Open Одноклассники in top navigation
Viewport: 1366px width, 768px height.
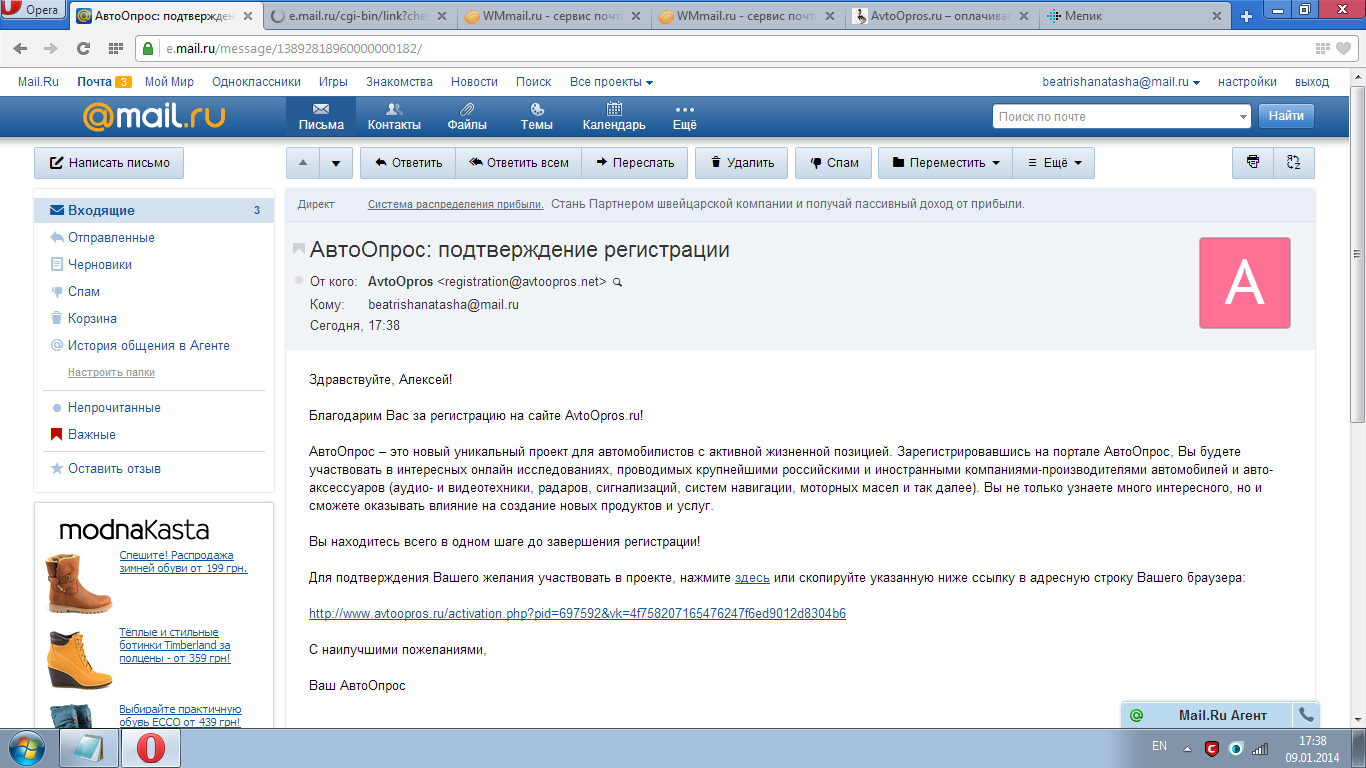click(257, 82)
